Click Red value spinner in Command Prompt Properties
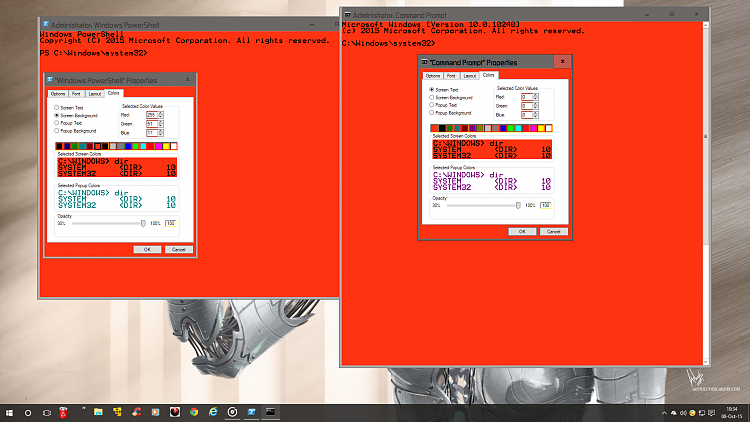 point(536,97)
